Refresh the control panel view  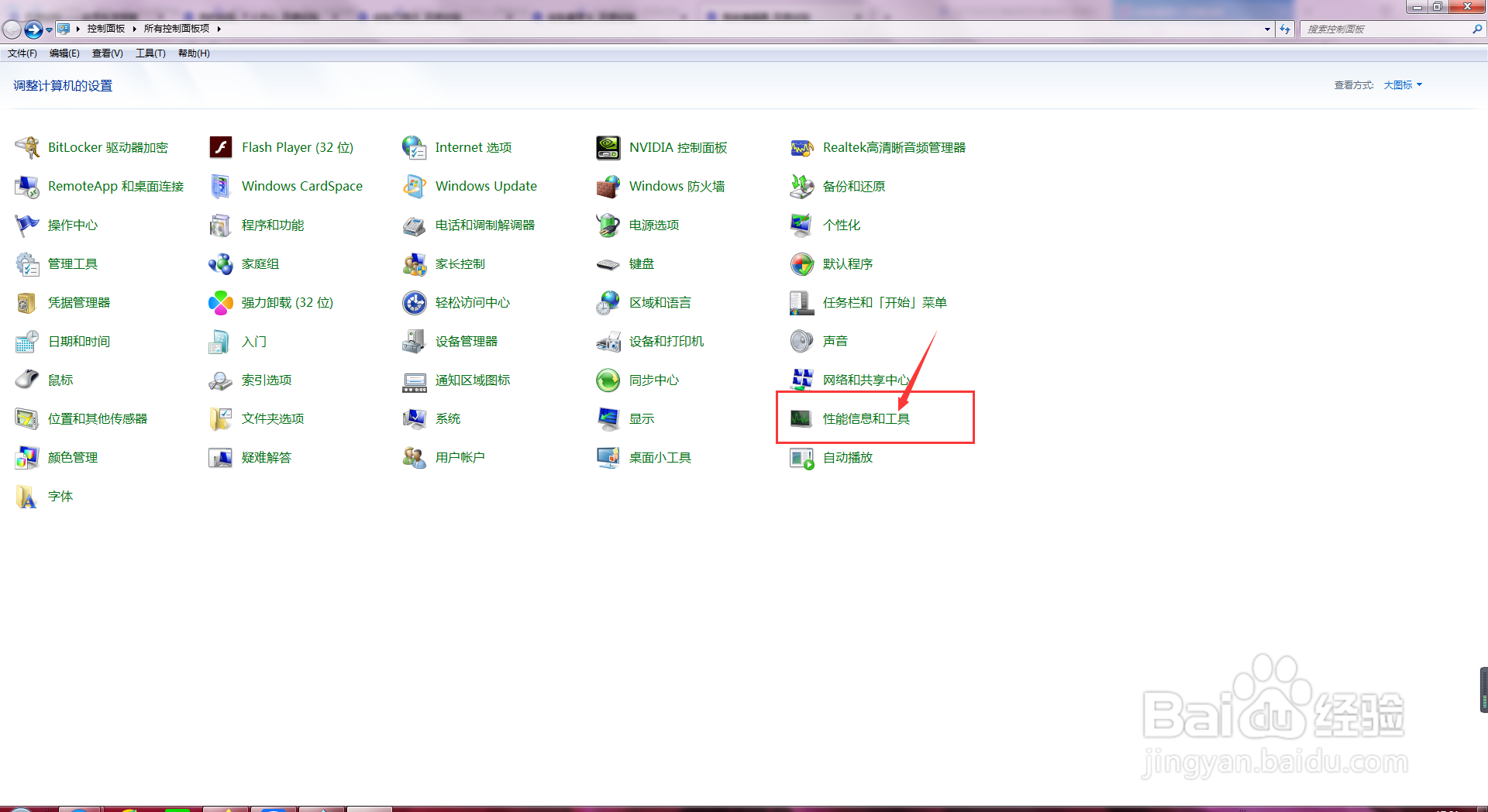coord(1285,29)
